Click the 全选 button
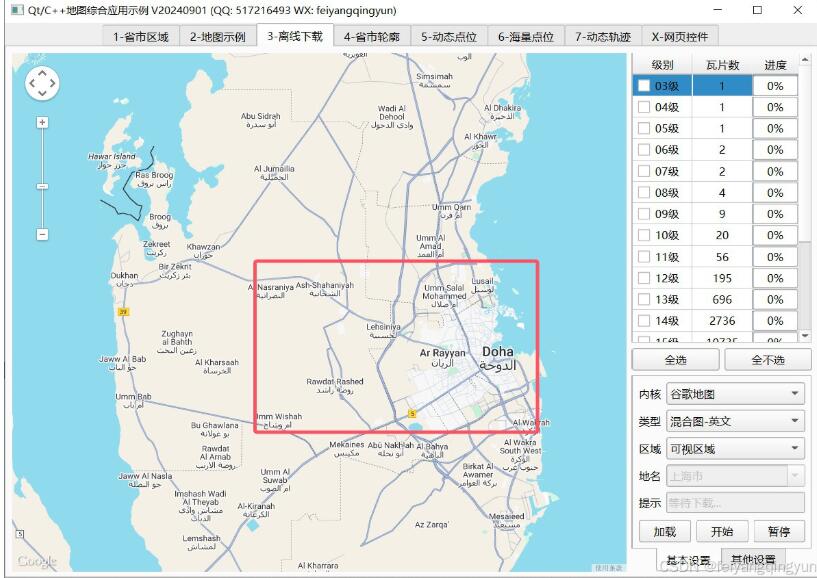Image resolution: width=817 pixels, height=578 pixels. [676, 360]
